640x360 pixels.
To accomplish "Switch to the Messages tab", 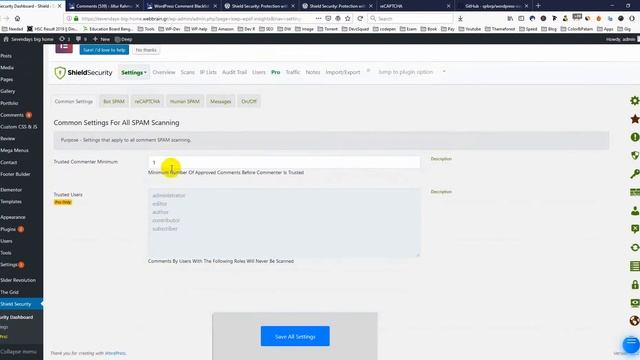I will click(220, 101).
